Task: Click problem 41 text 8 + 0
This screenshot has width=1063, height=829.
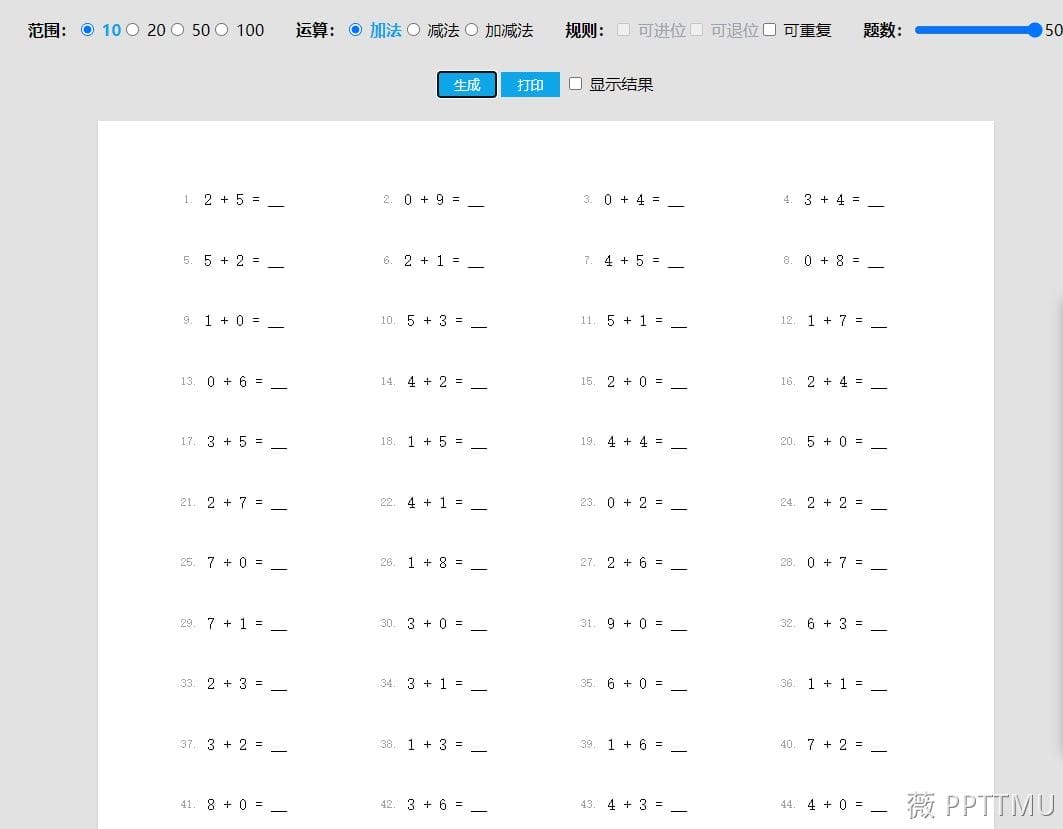Action: click(x=226, y=805)
